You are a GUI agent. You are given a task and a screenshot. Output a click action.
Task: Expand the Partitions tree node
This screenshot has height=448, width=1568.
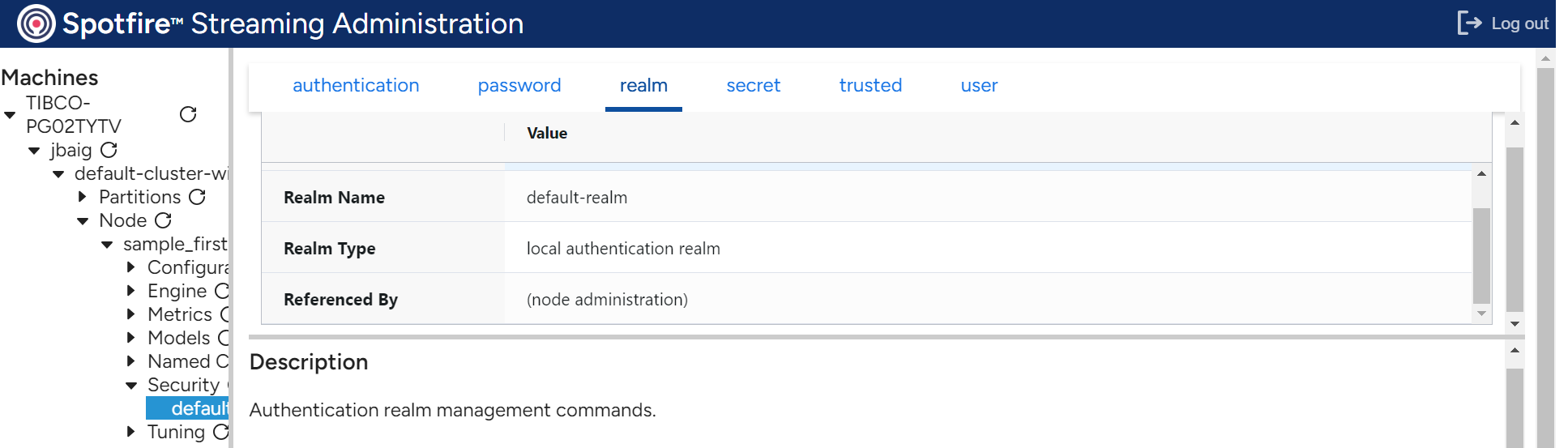point(83,197)
